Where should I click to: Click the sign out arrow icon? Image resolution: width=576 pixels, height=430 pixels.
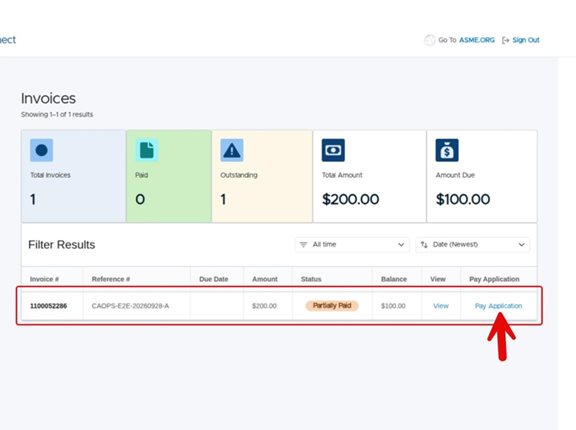[x=506, y=40]
